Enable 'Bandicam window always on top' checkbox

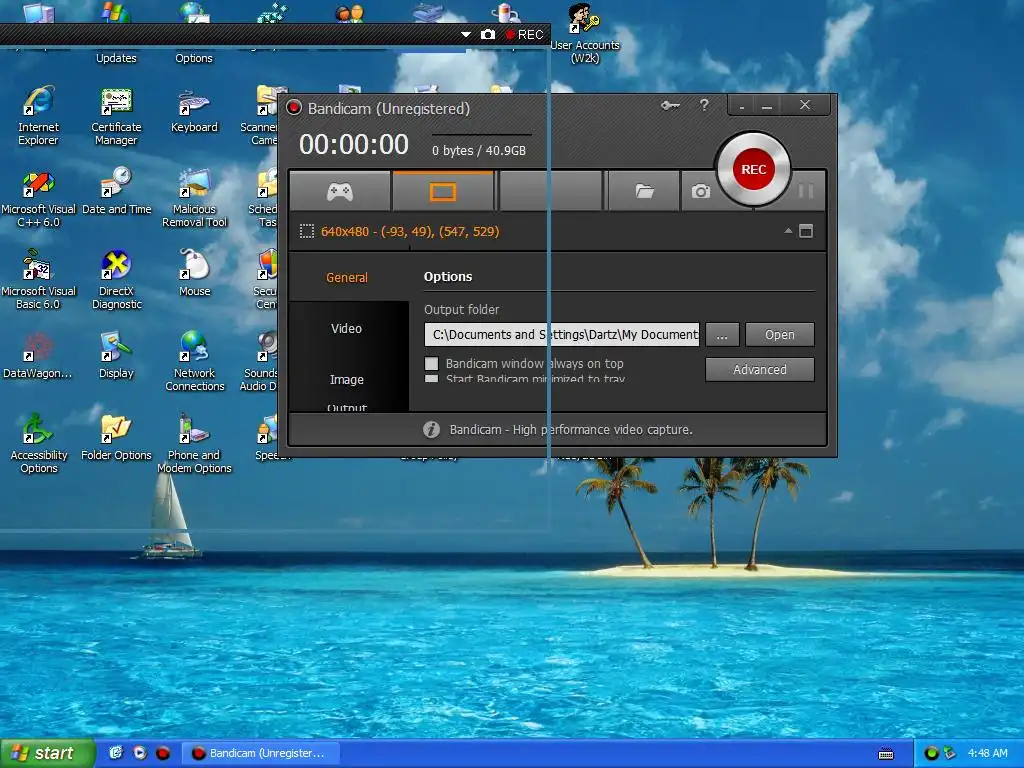point(432,364)
